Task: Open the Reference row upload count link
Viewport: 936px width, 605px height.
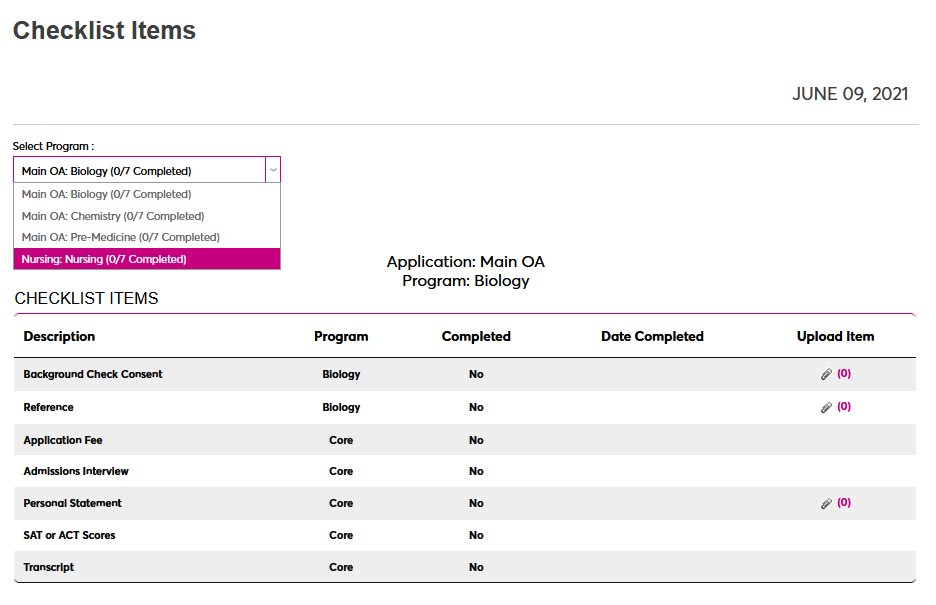Action: point(844,407)
